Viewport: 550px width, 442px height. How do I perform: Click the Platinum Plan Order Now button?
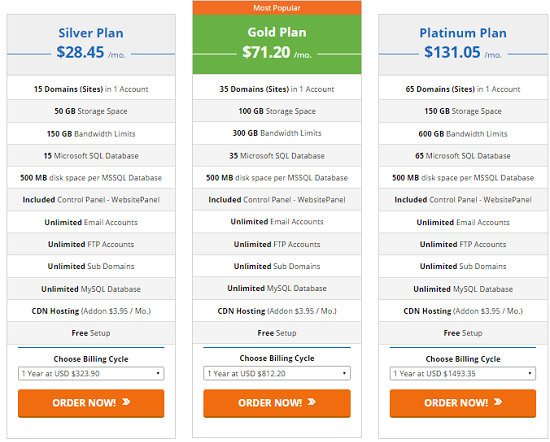tap(463, 403)
